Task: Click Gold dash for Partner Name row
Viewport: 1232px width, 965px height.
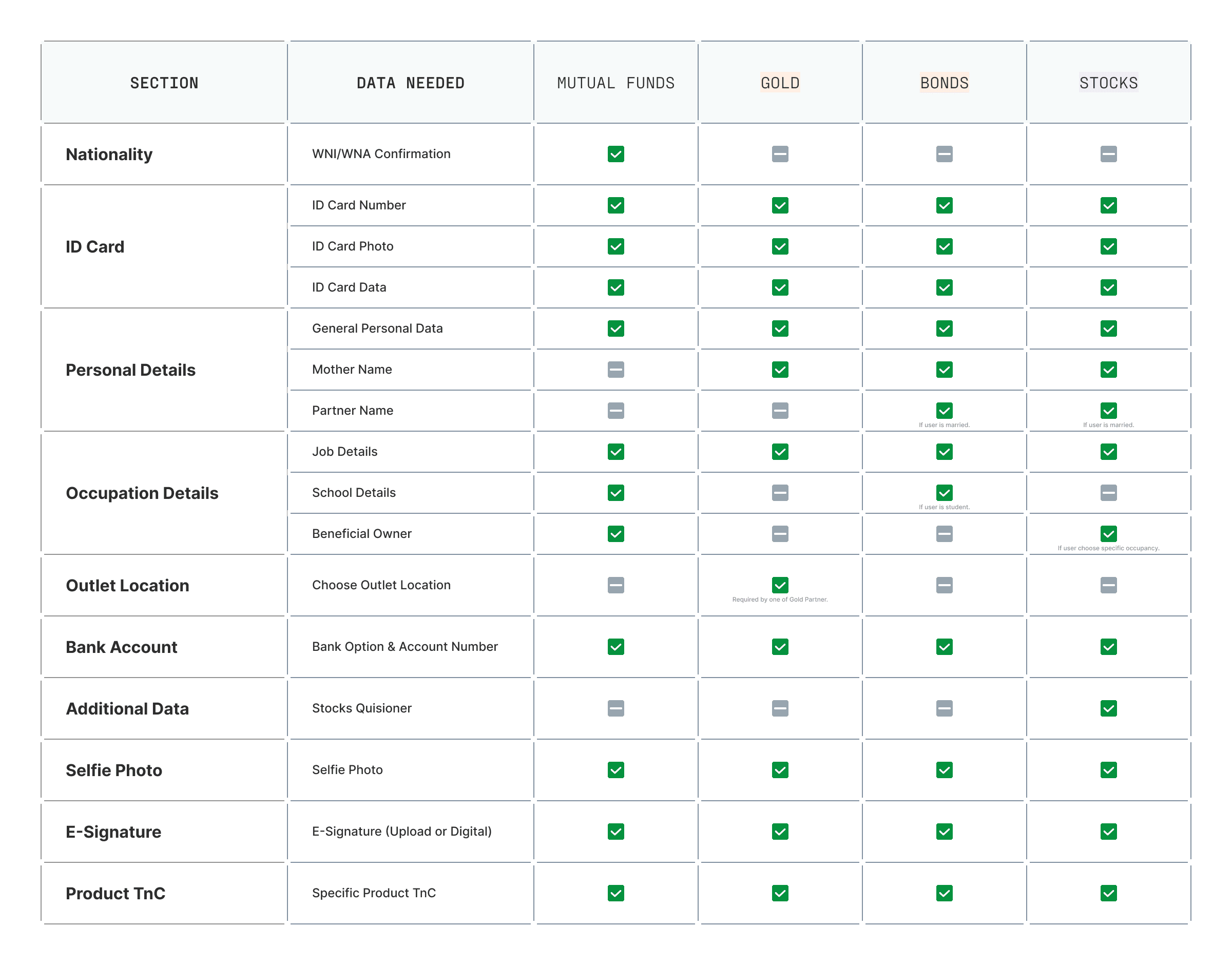Action: 780,410
